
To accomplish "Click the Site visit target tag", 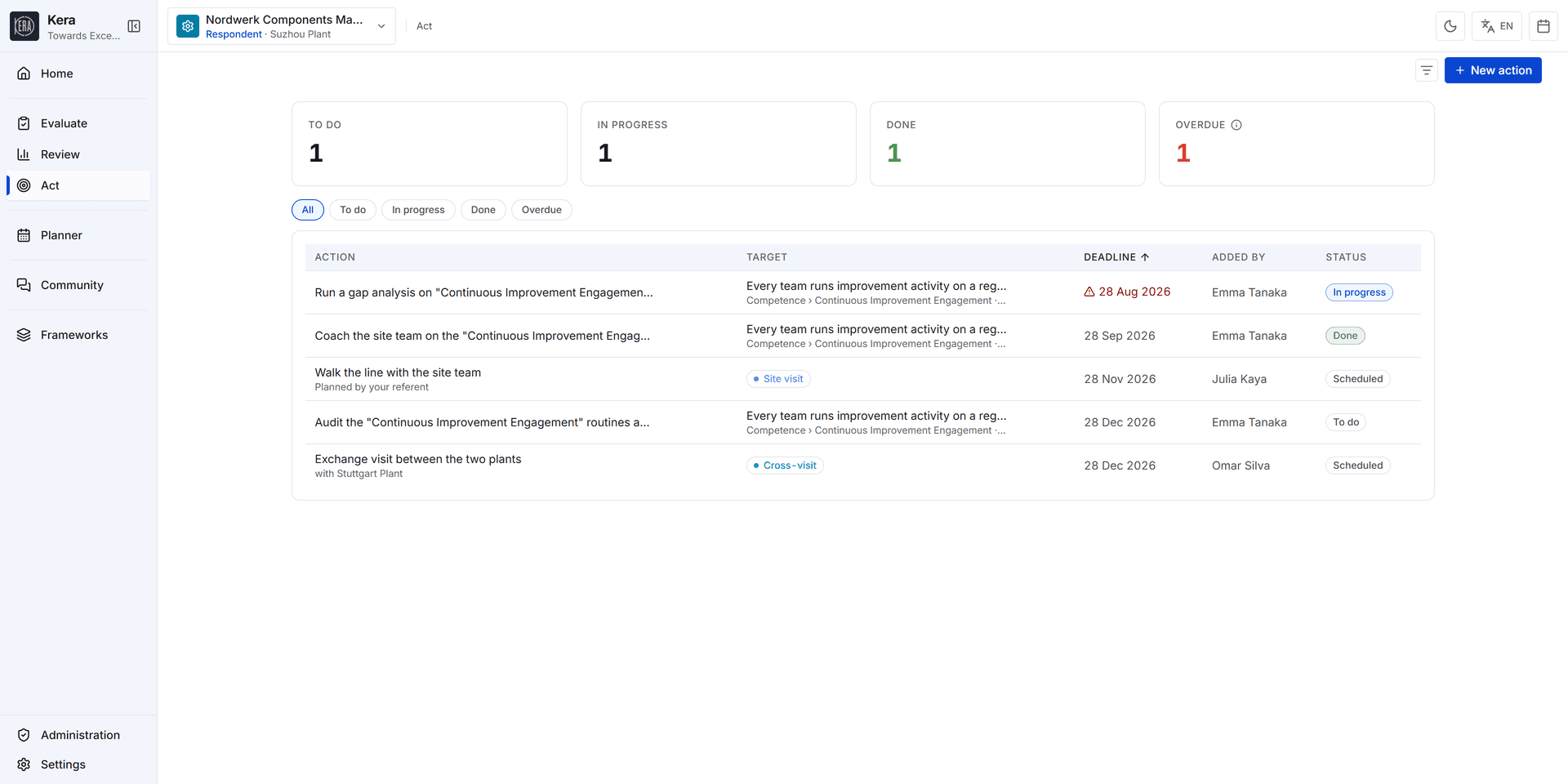I will [778, 379].
